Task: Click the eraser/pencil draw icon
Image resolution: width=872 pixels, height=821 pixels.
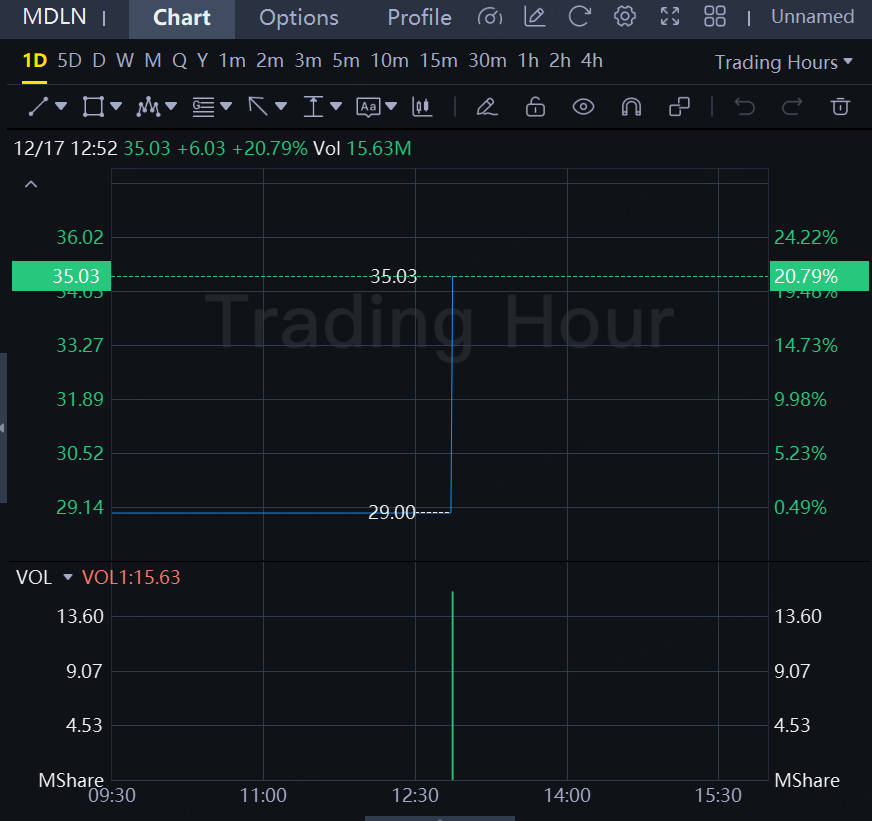Action: [x=487, y=106]
